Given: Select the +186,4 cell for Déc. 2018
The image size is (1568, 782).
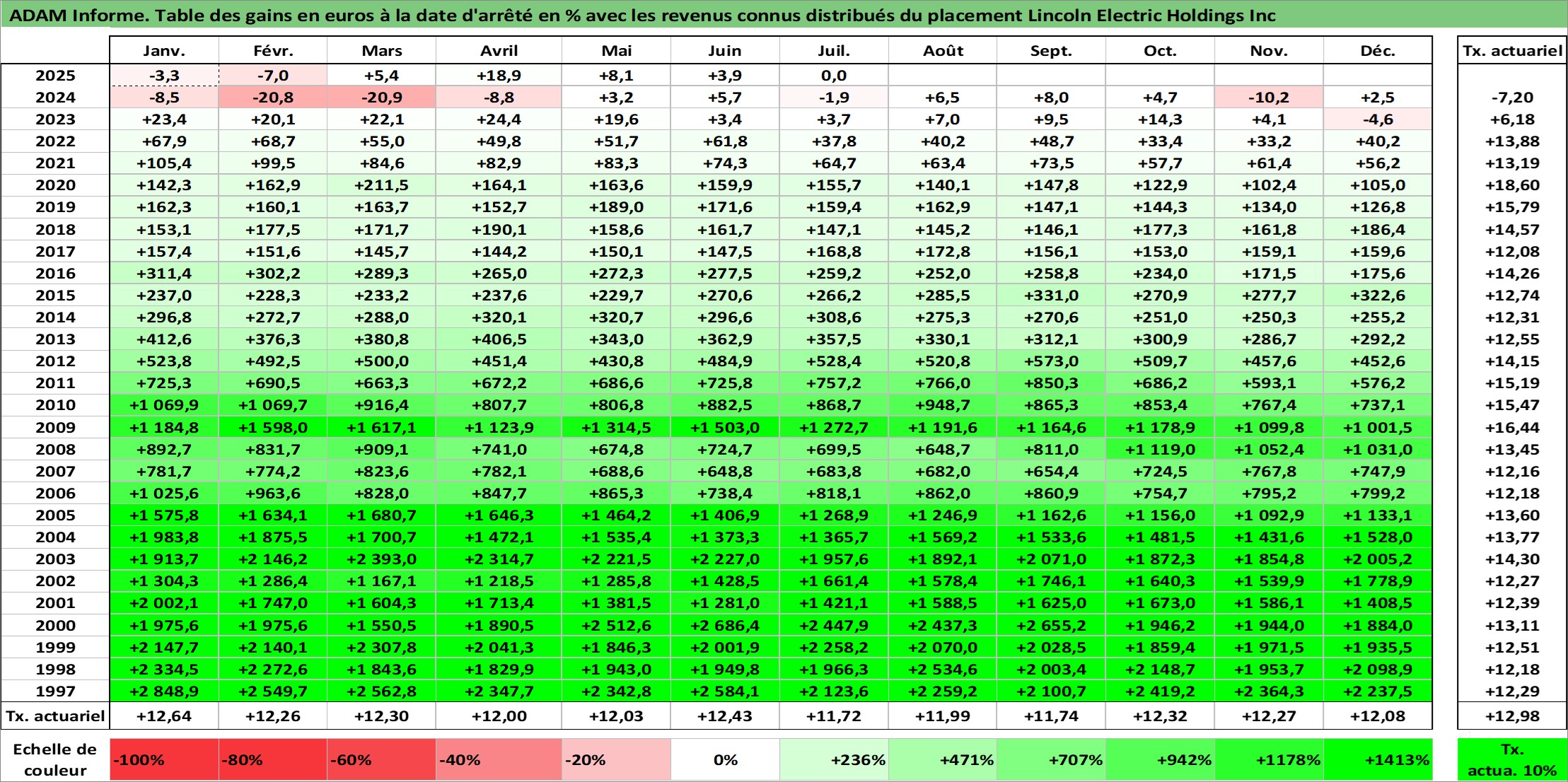Looking at the screenshot, I should pyautogui.click(x=1378, y=230).
